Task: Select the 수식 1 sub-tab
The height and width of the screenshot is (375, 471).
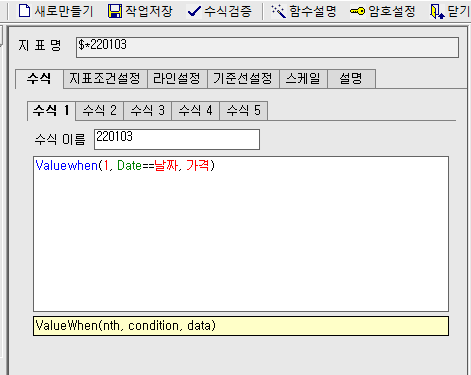Action: 51,110
